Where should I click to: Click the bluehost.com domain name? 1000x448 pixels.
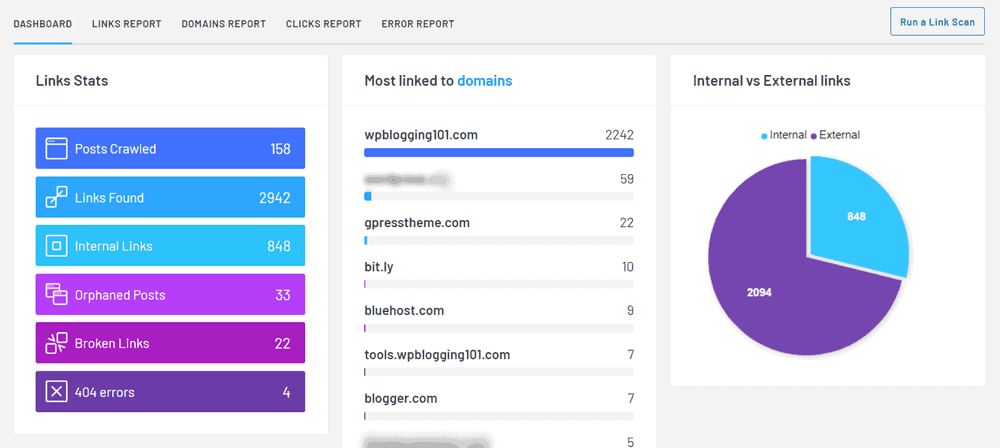pyautogui.click(x=404, y=311)
